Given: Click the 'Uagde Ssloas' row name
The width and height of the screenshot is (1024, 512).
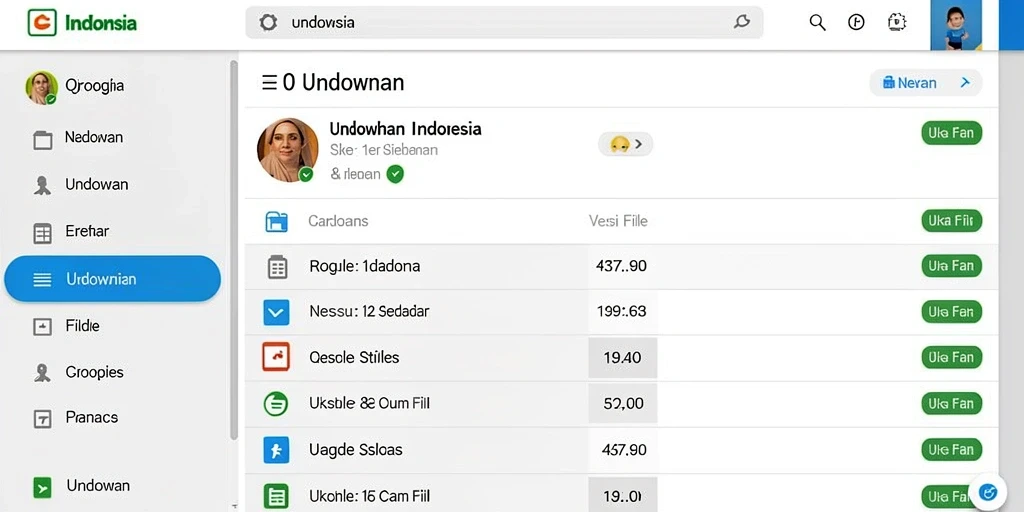Looking at the screenshot, I should pos(355,450).
